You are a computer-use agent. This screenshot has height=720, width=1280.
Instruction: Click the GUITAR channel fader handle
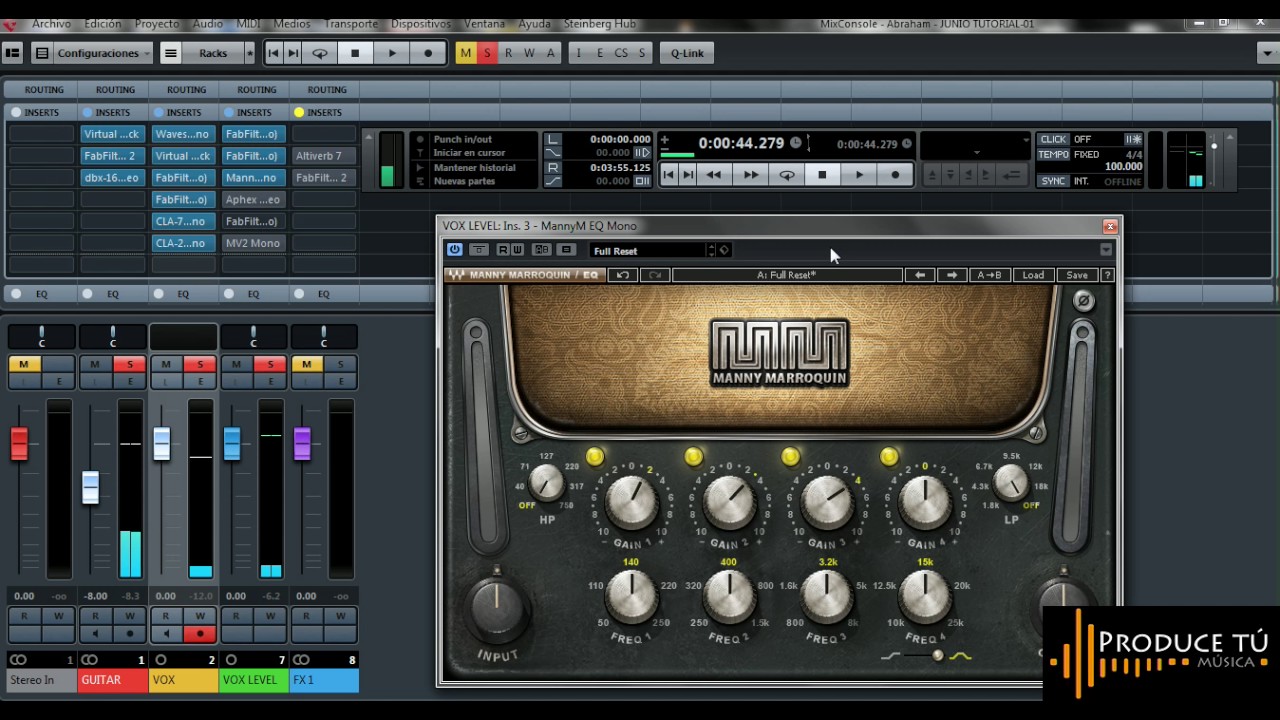pos(91,487)
